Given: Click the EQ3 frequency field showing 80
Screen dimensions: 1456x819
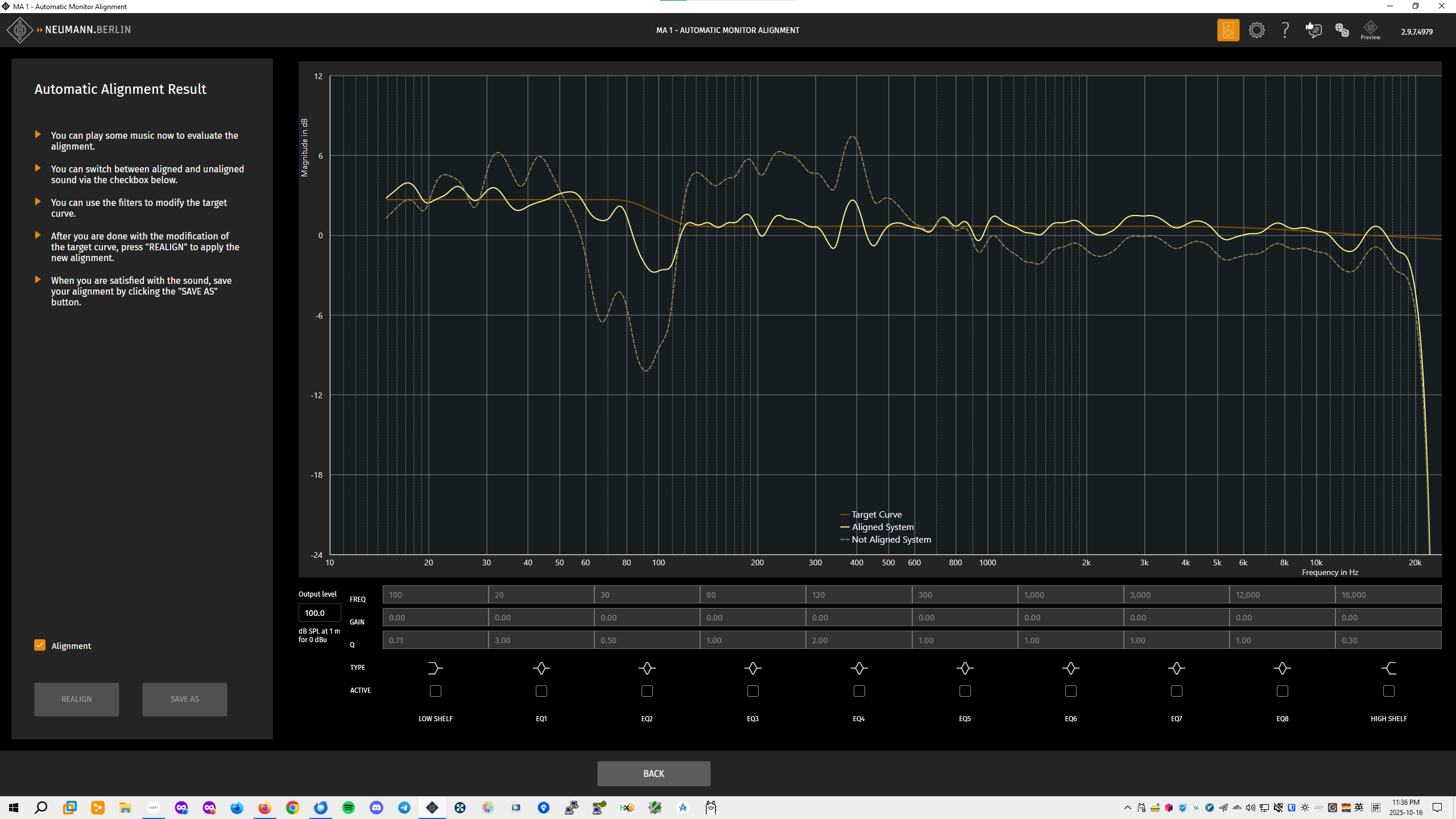Looking at the screenshot, I should [x=752, y=595].
